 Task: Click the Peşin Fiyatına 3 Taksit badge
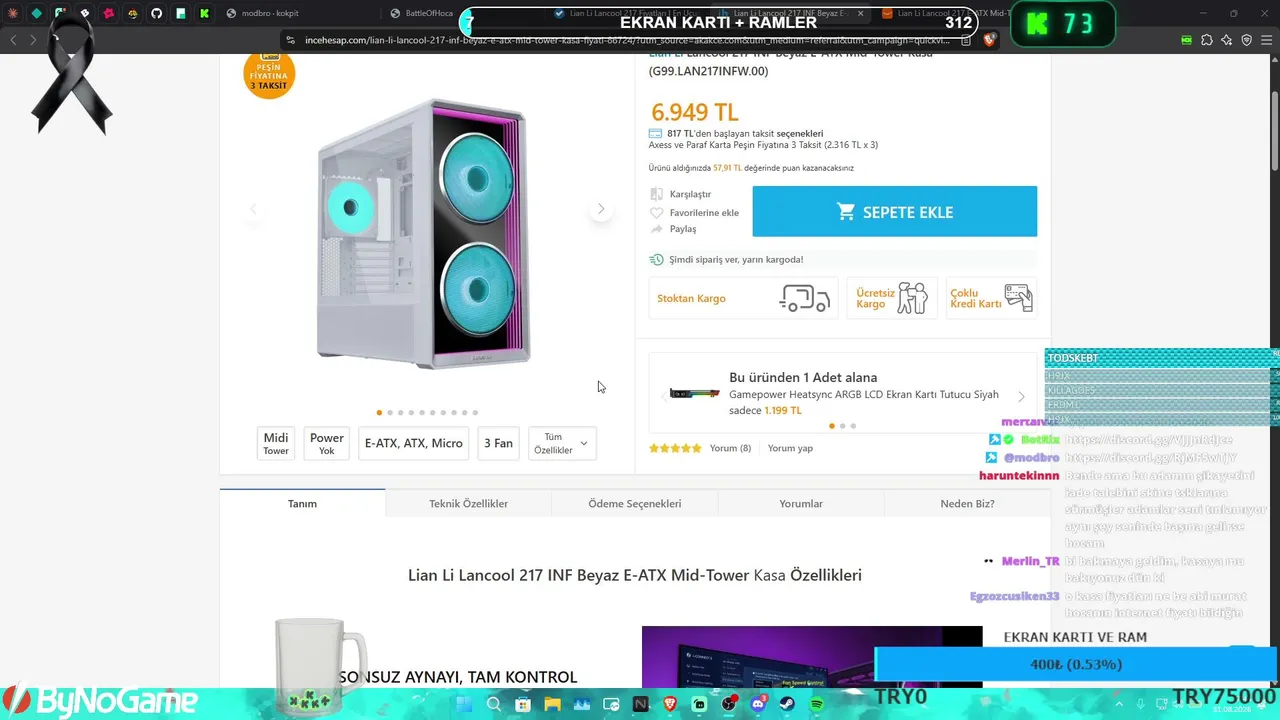[268, 74]
